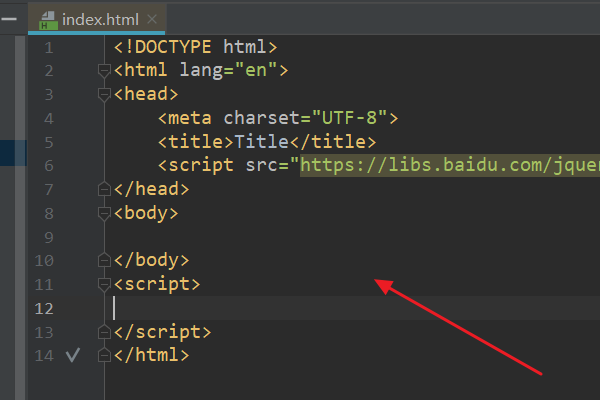Open the libs.baidu.com script URL

[450, 165]
